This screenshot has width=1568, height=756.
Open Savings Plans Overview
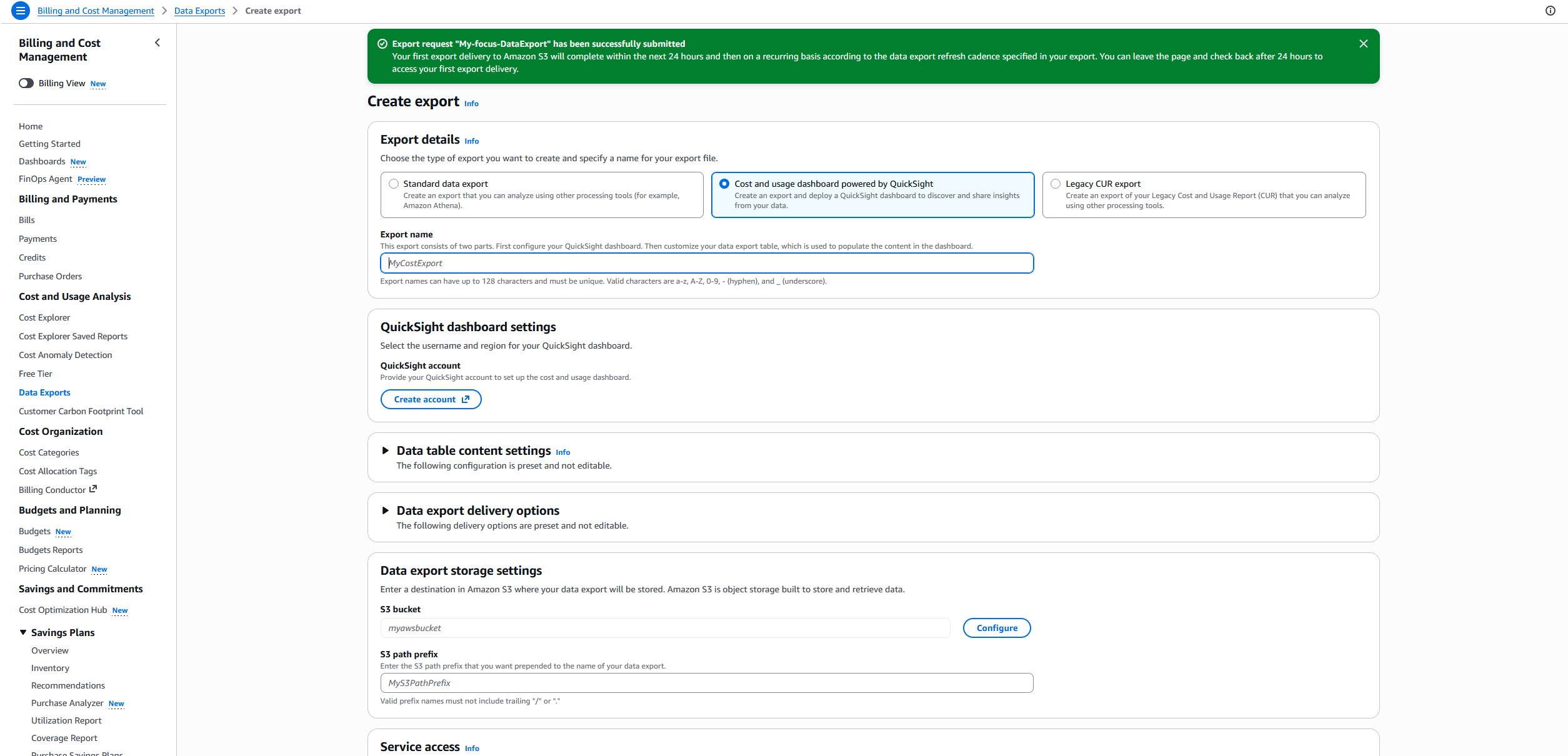coord(50,650)
